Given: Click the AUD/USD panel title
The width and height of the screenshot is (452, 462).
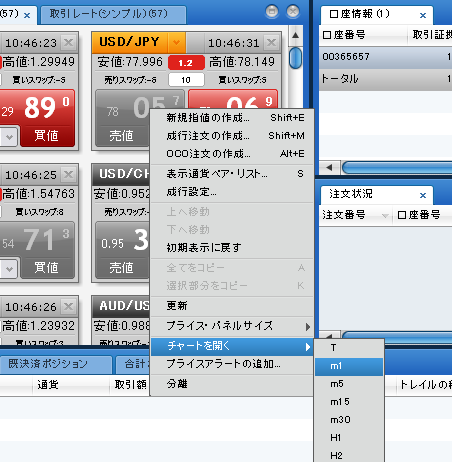Looking at the screenshot, I should (x=123, y=306).
